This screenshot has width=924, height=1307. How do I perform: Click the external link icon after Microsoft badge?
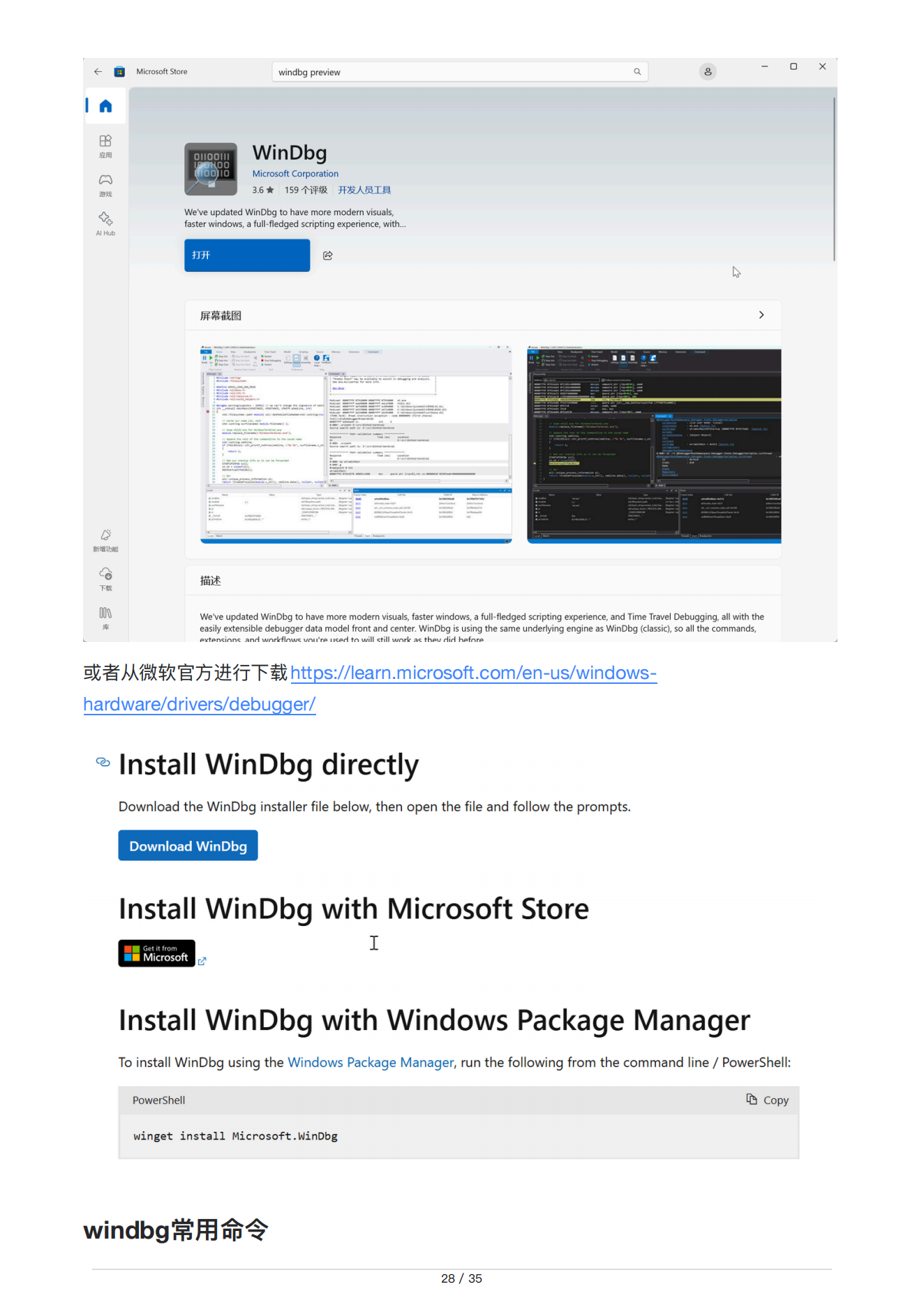pos(202,962)
